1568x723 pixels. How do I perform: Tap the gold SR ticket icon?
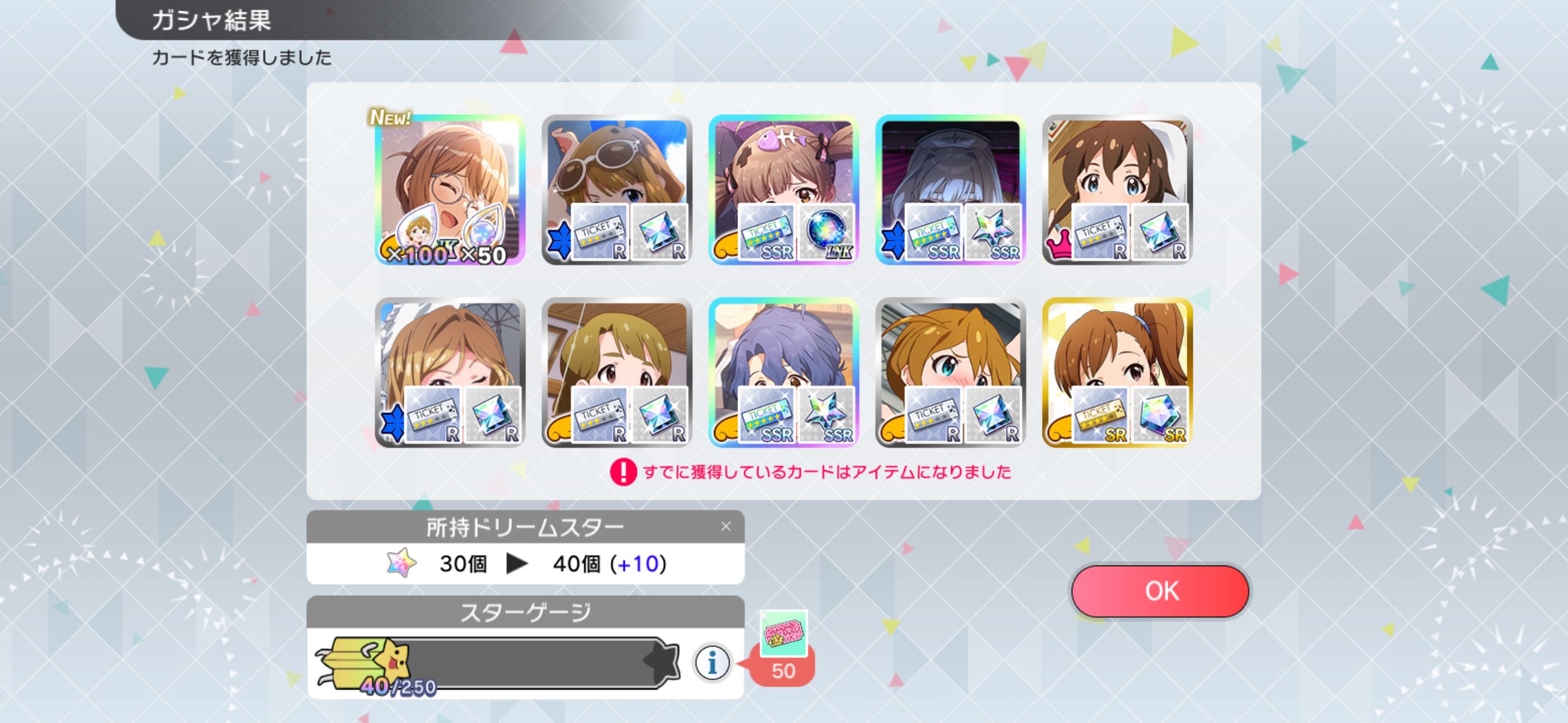(1099, 414)
